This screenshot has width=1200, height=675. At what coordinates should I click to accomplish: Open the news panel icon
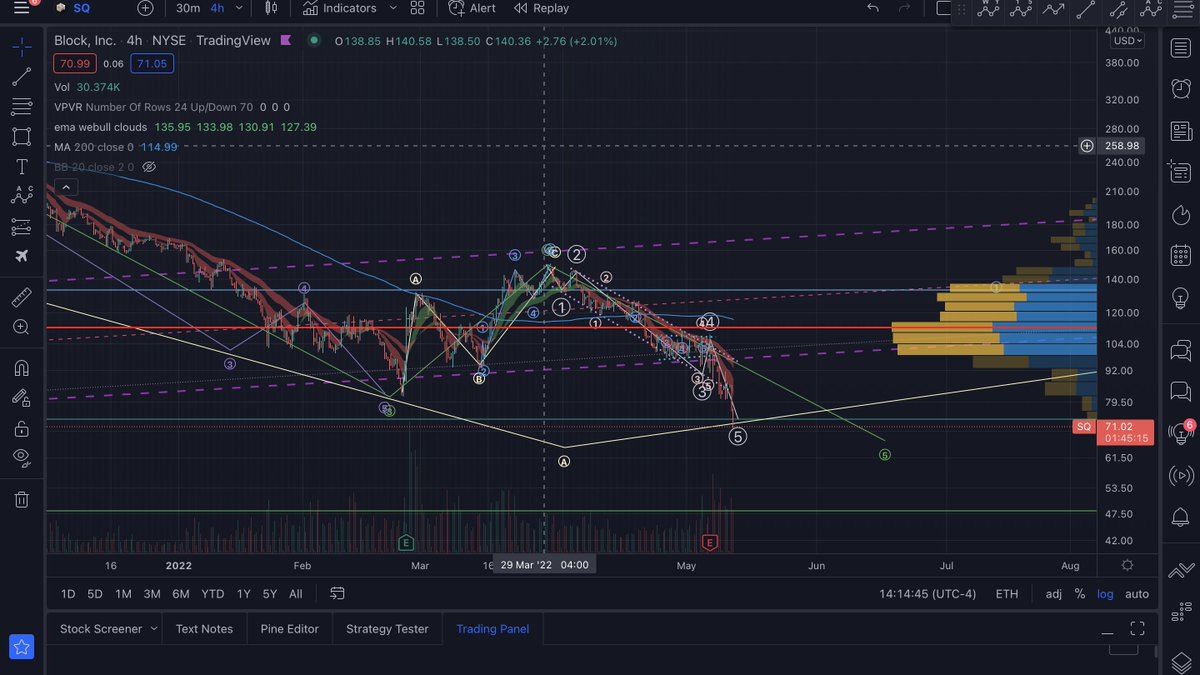(x=1180, y=131)
